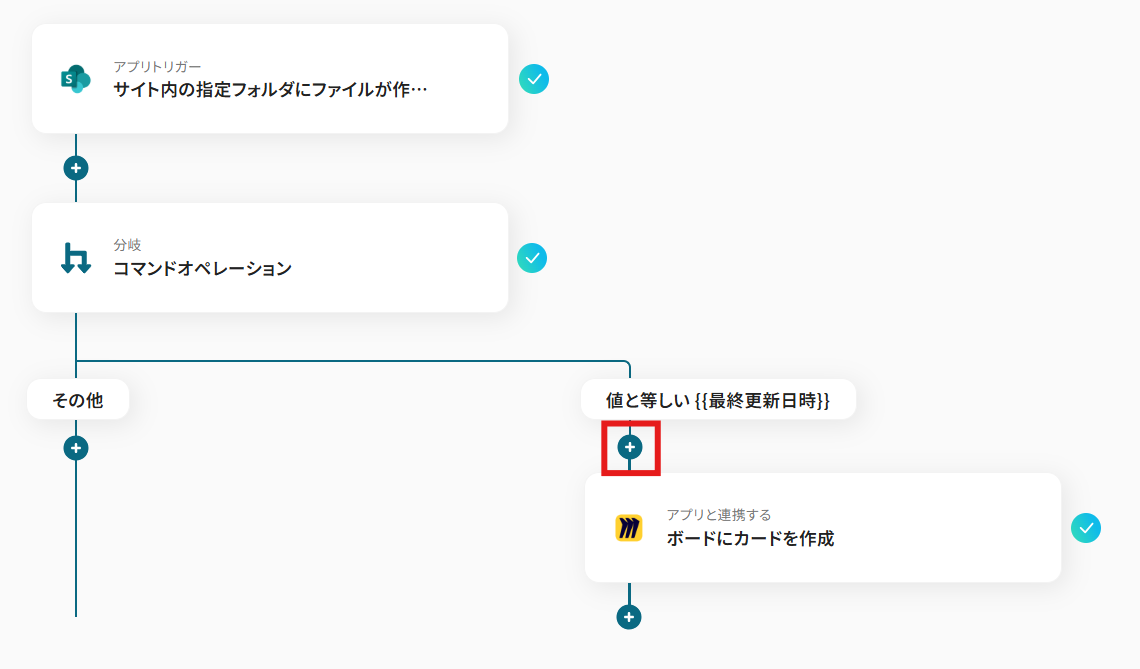Viewport: 1140px width, 669px height.
Task: Add a step under the その他 branch
Action: coord(76,448)
